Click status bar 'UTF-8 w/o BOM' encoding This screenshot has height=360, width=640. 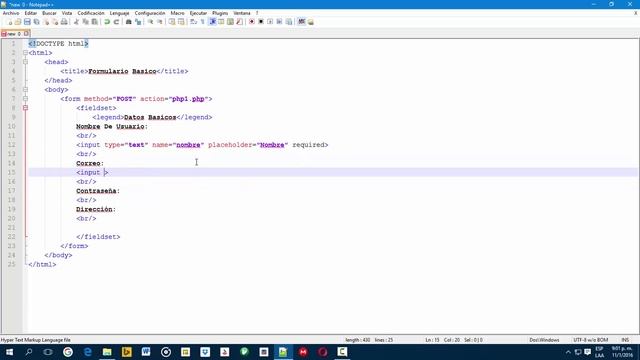(591, 340)
